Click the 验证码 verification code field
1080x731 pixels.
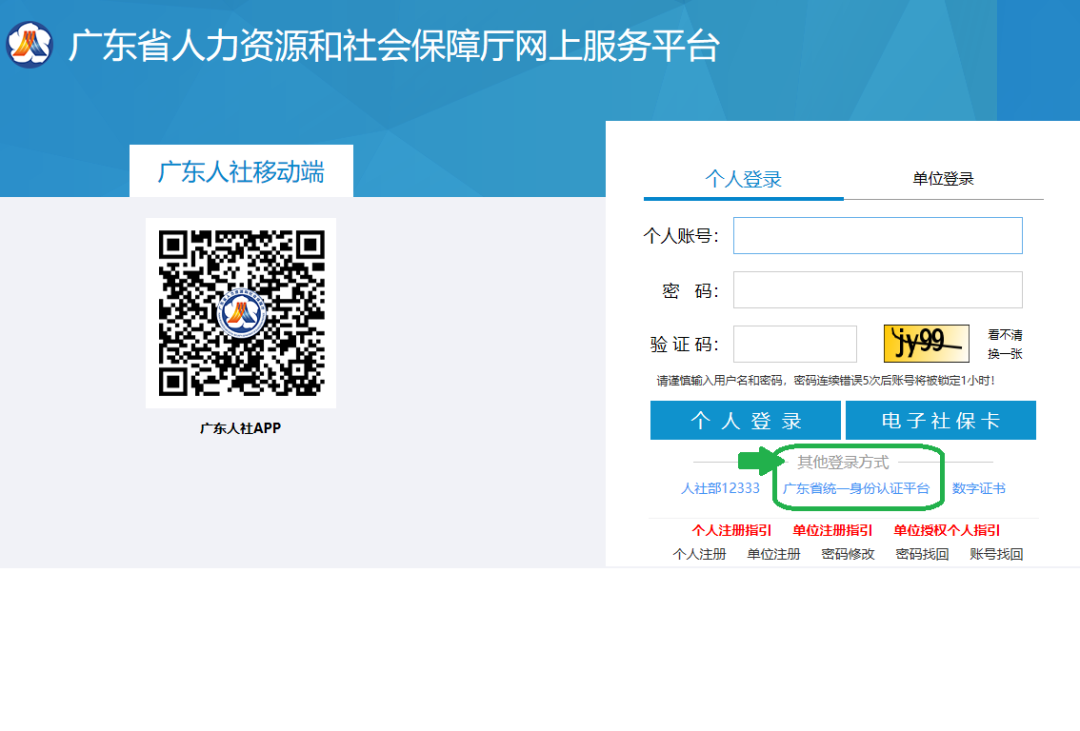794,344
